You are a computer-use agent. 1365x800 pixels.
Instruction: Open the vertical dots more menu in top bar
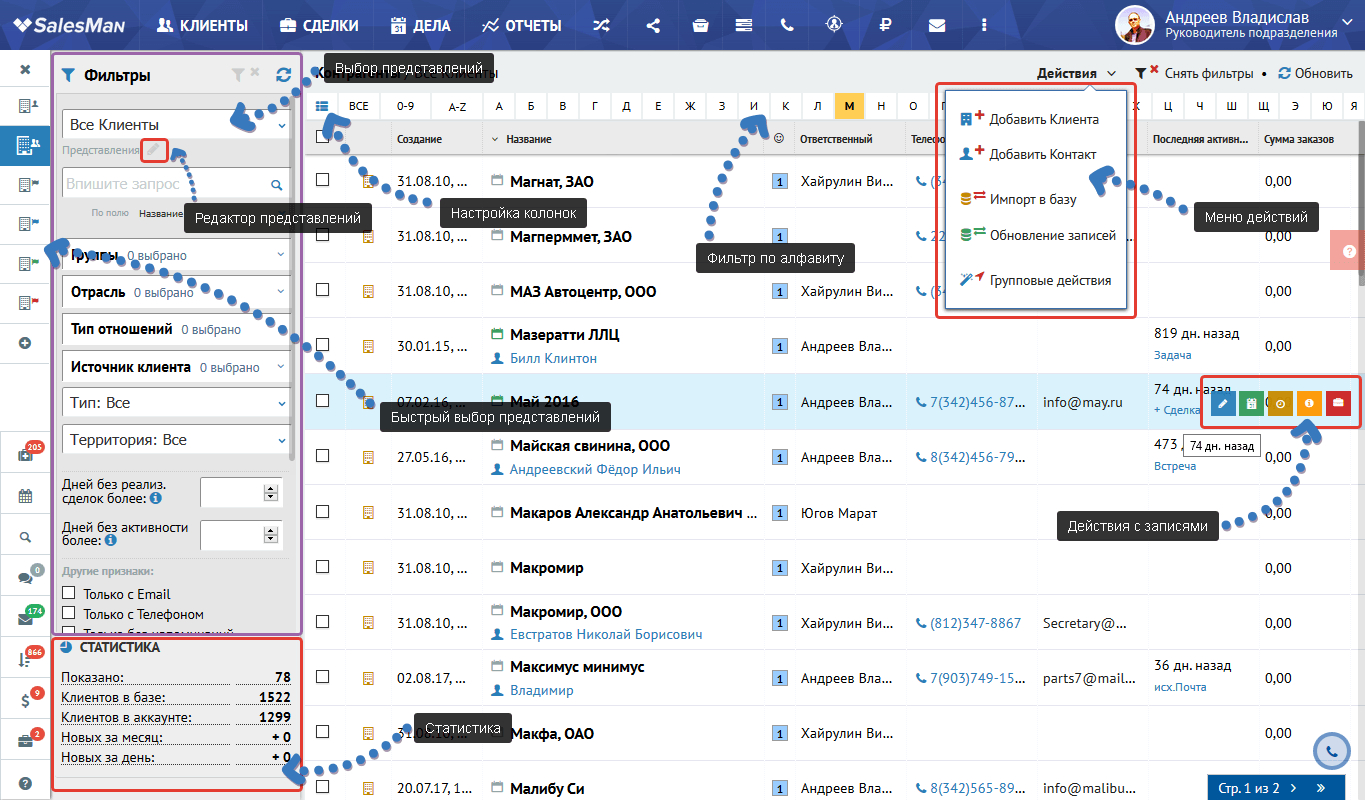(984, 25)
